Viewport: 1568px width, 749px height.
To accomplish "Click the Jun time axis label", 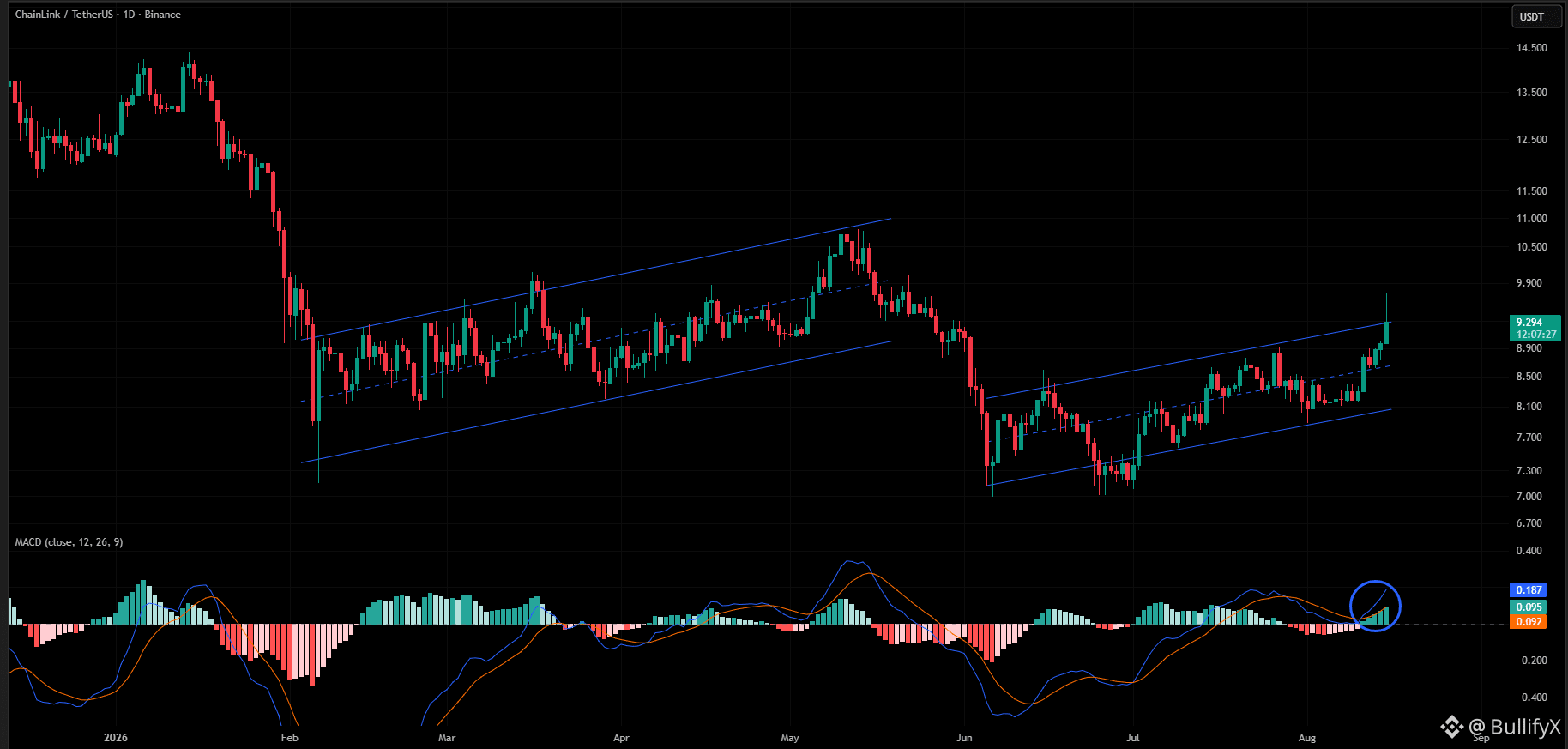I will (x=965, y=738).
